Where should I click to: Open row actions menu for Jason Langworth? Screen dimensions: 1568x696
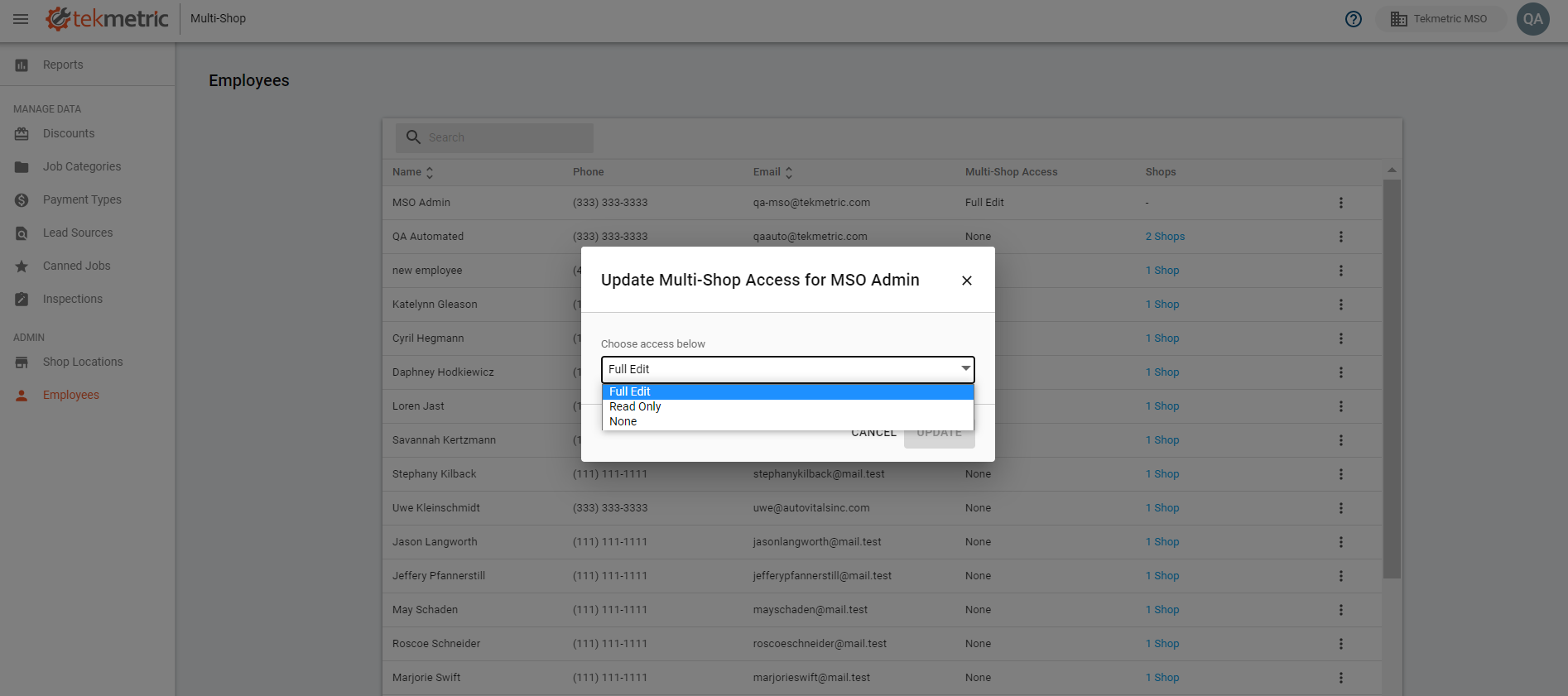(x=1341, y=542)
